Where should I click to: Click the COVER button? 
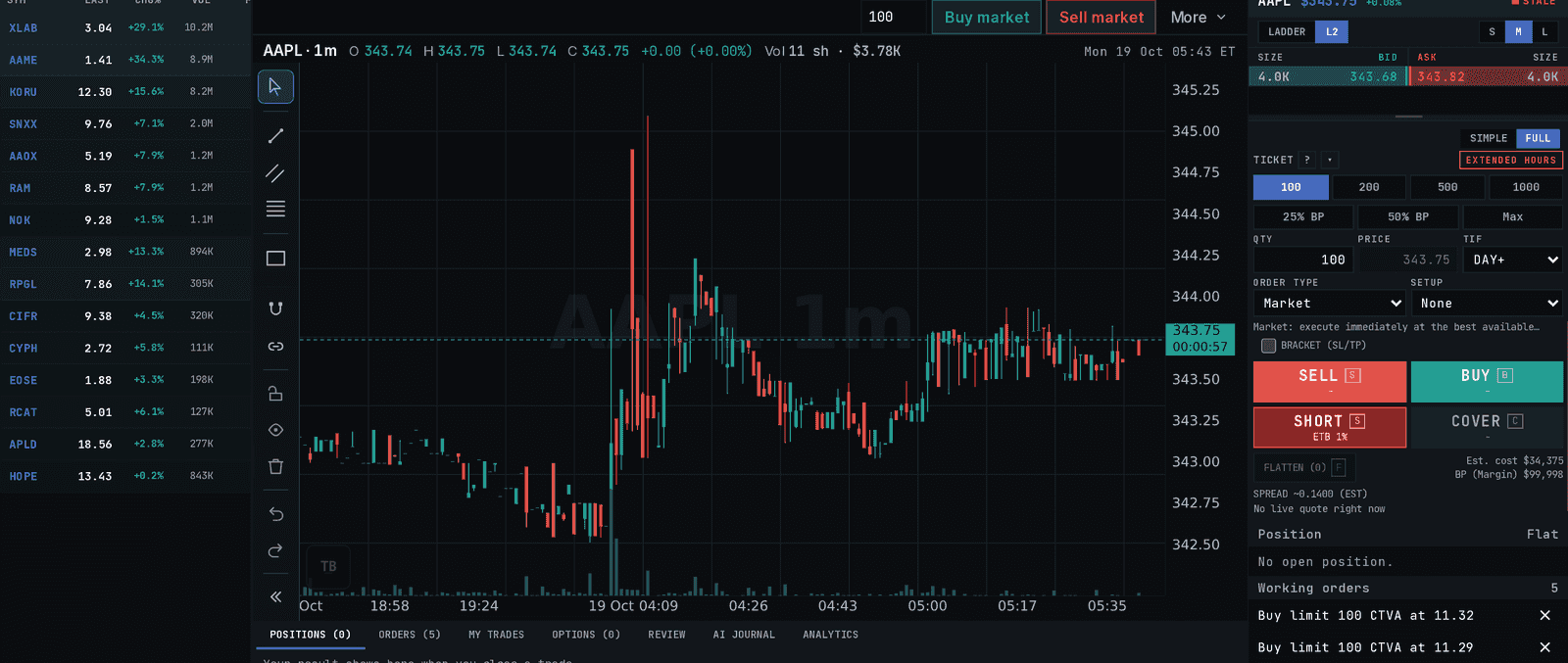point(1487,427)
